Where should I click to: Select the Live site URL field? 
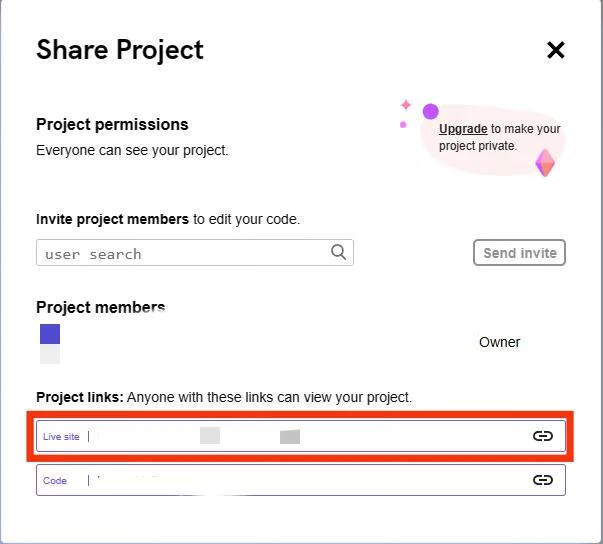[x=300, y=436]
